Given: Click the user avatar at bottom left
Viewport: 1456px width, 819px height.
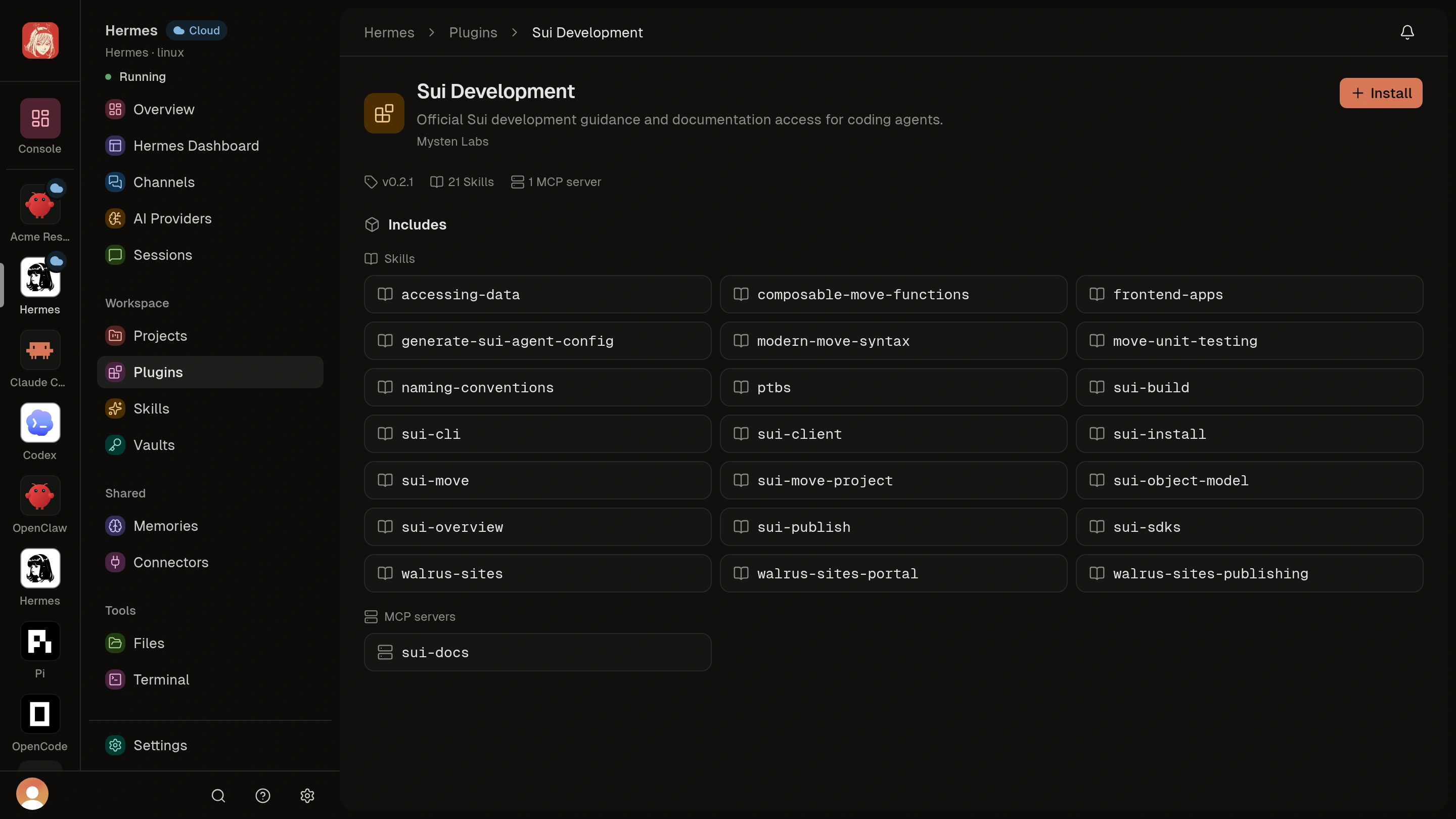Looking at the screenshot, I should pos(32,794).
